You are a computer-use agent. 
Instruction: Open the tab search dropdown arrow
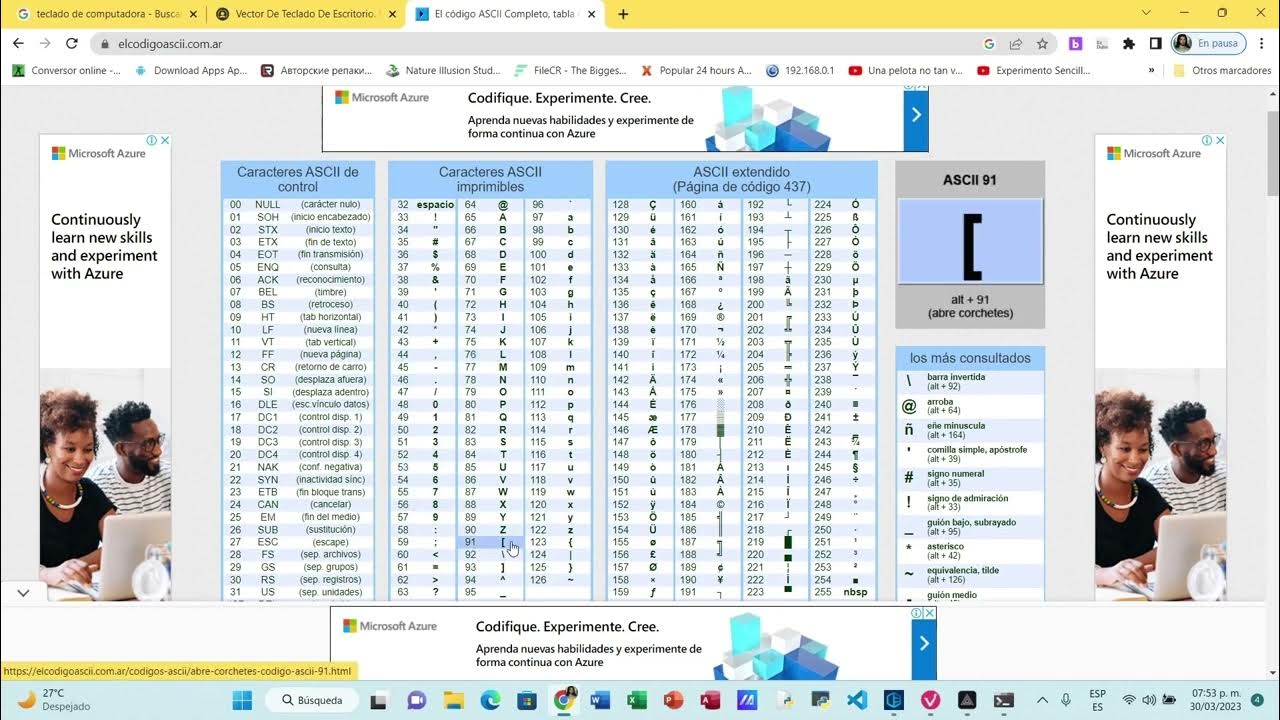pos(1147,13)
